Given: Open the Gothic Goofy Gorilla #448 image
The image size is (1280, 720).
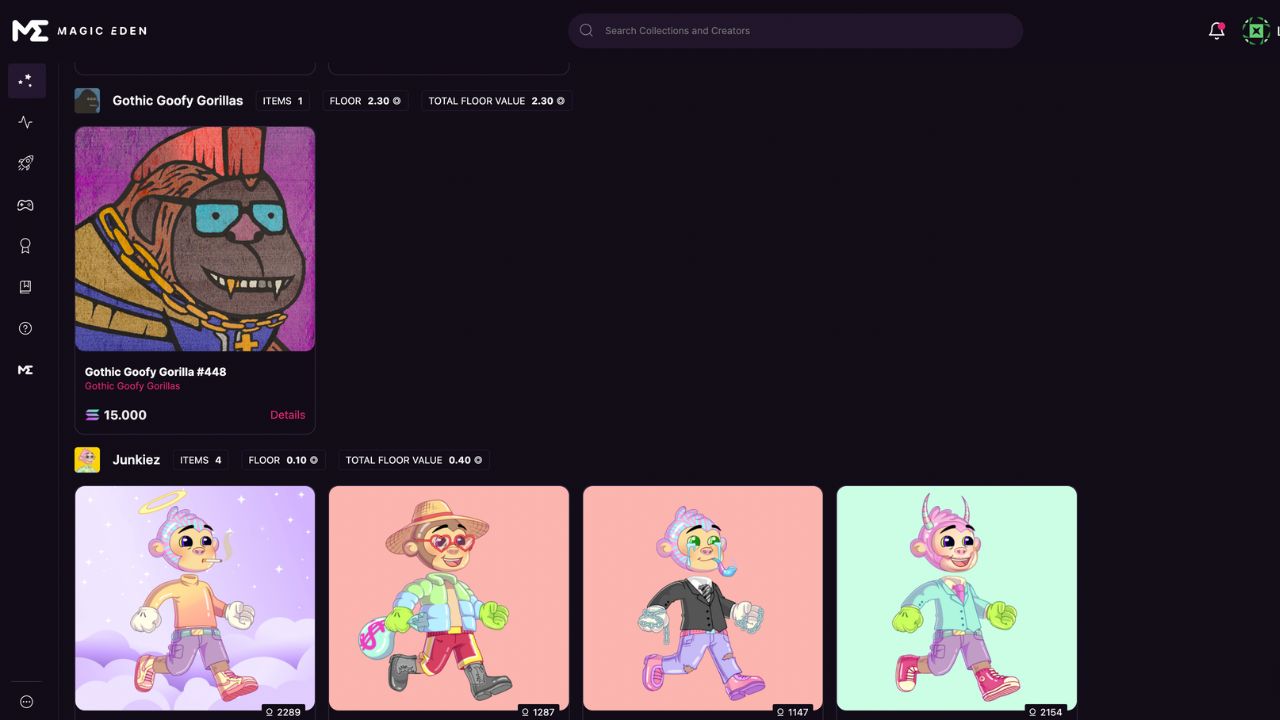Looking at the screenshot, I should [x=195, y=239].
